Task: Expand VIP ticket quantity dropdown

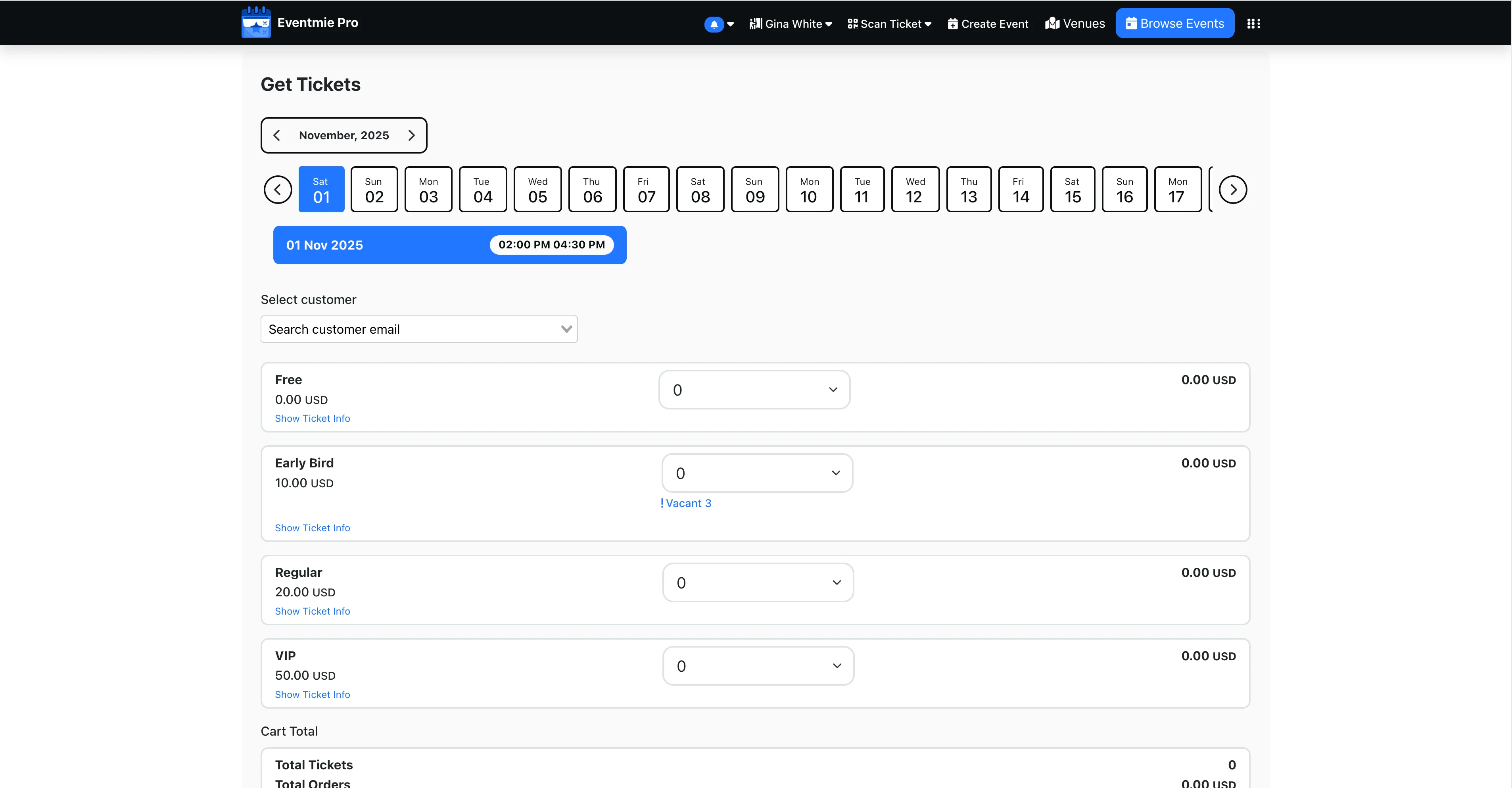Action: pos(758,666)
